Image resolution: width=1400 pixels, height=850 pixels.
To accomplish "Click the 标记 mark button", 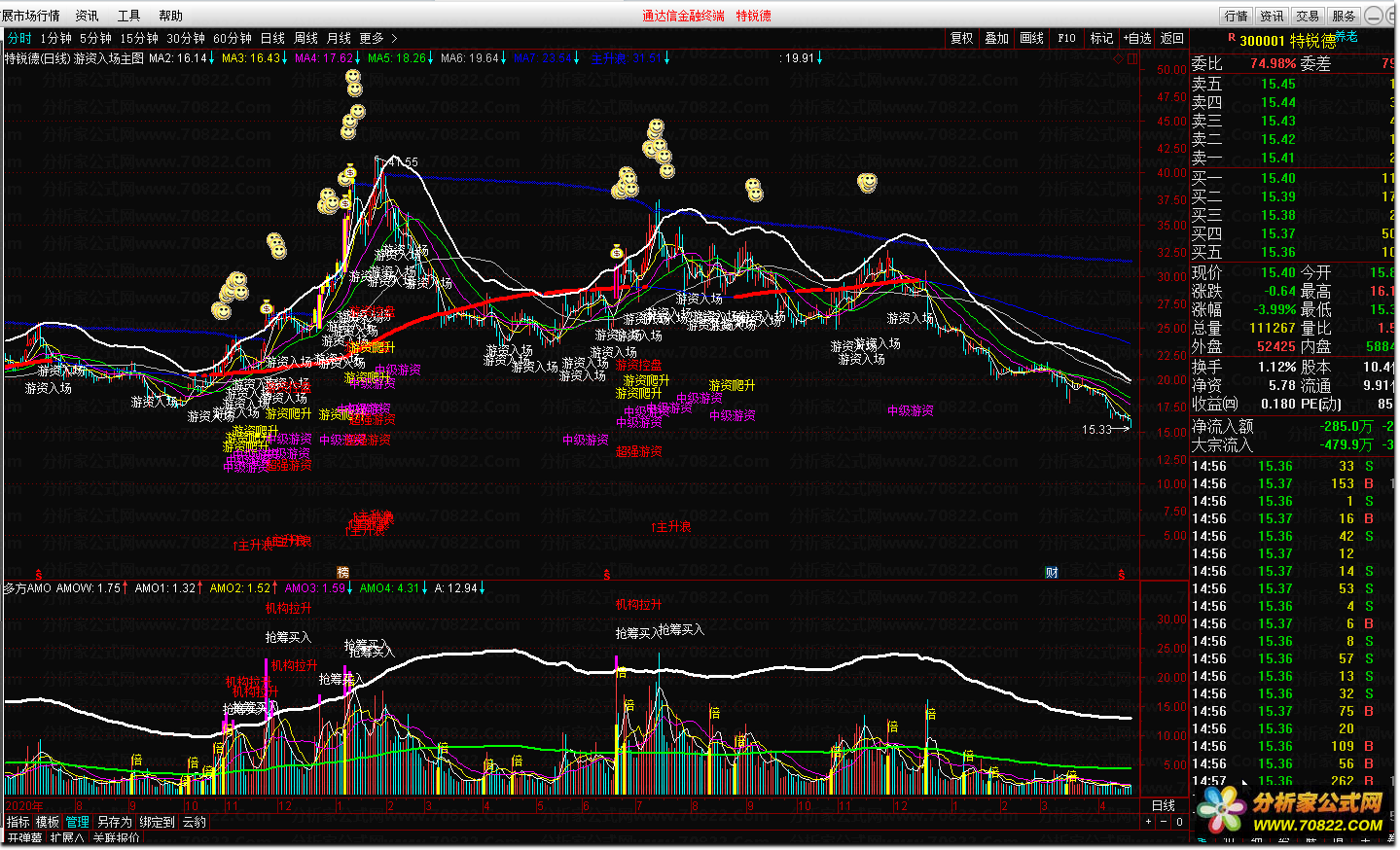I will point(1102,38).
